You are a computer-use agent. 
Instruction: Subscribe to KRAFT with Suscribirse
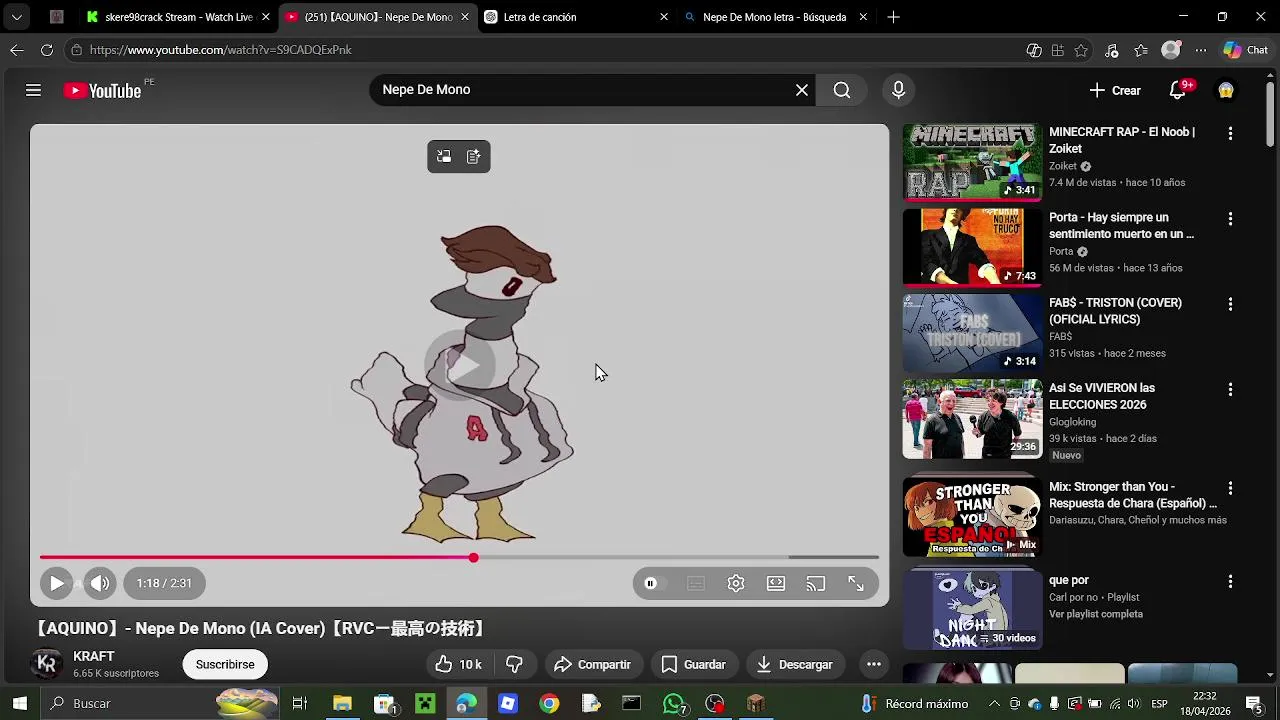225,664
